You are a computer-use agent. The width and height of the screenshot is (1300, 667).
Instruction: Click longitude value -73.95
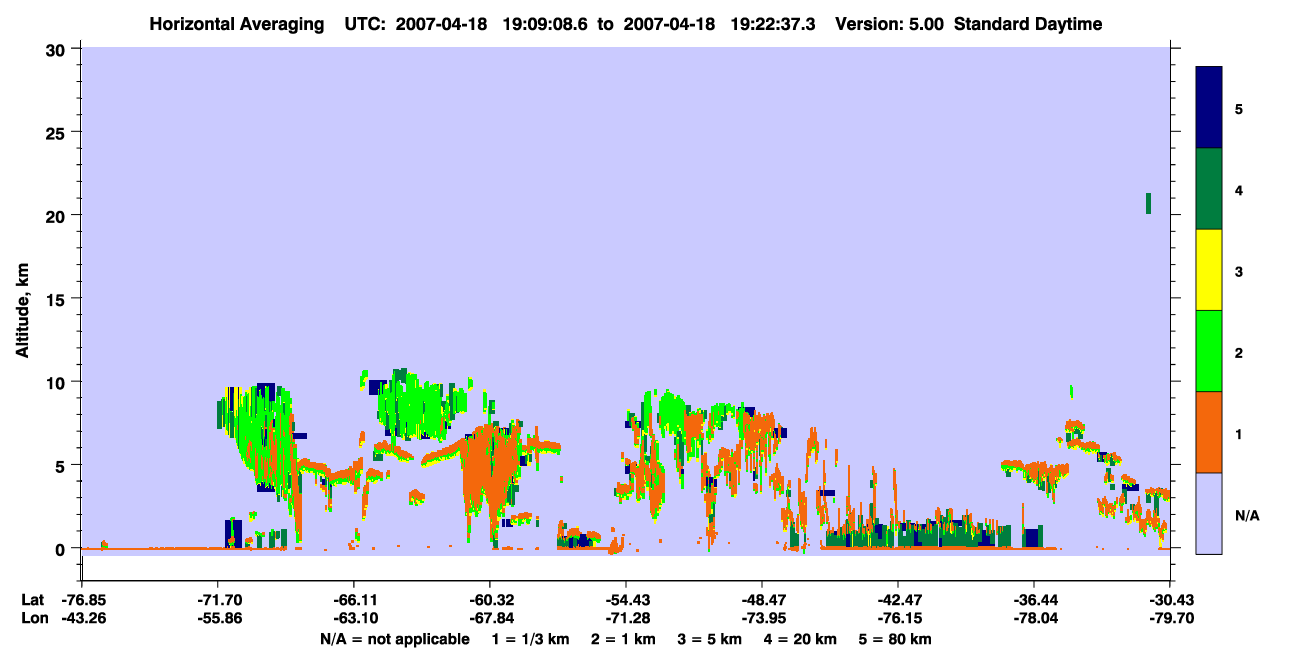point(762,618)
